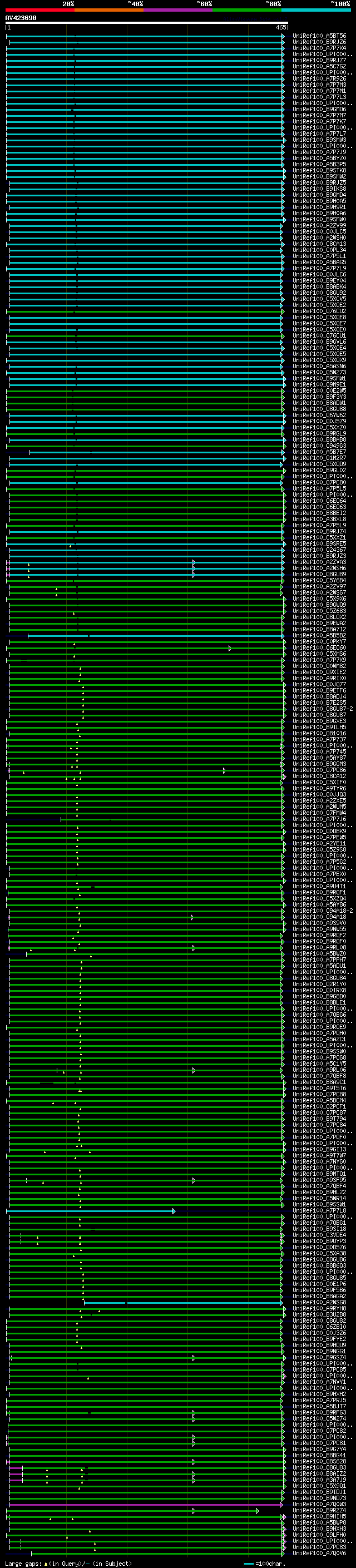The height and width of the screenshot is (1568, 356).
Task: Open the UniRef100_Q94A18-2 hit label
Action: tap(322, 911)
